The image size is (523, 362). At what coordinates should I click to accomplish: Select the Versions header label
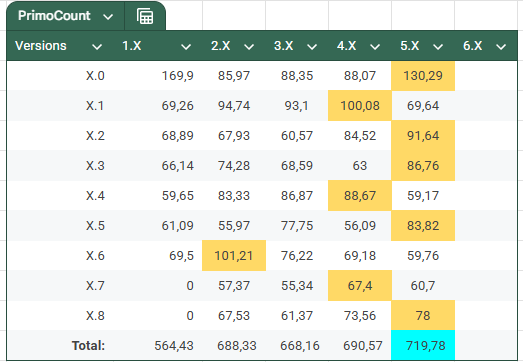[41, 46]
